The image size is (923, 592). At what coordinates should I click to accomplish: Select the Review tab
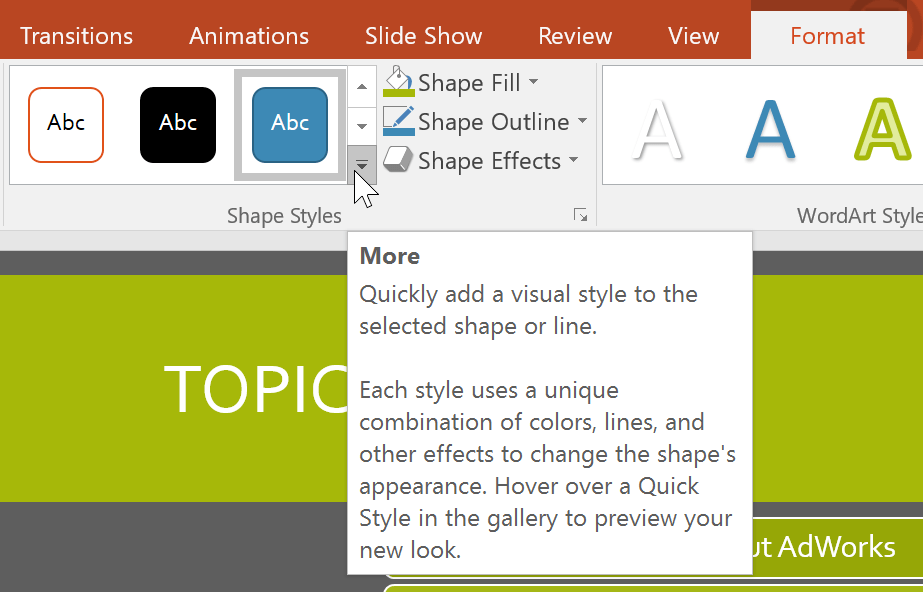pyautogui.click(x=574, y=35)
